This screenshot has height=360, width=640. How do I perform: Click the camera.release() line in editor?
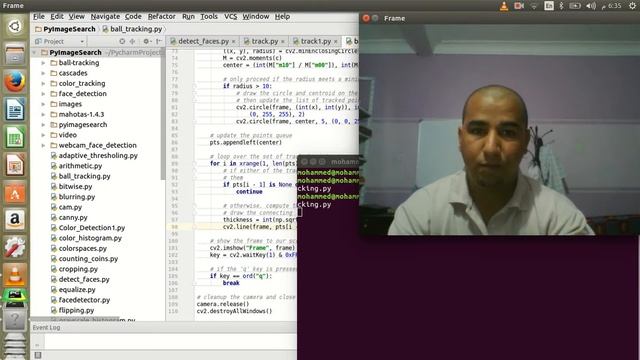(223, 304)
